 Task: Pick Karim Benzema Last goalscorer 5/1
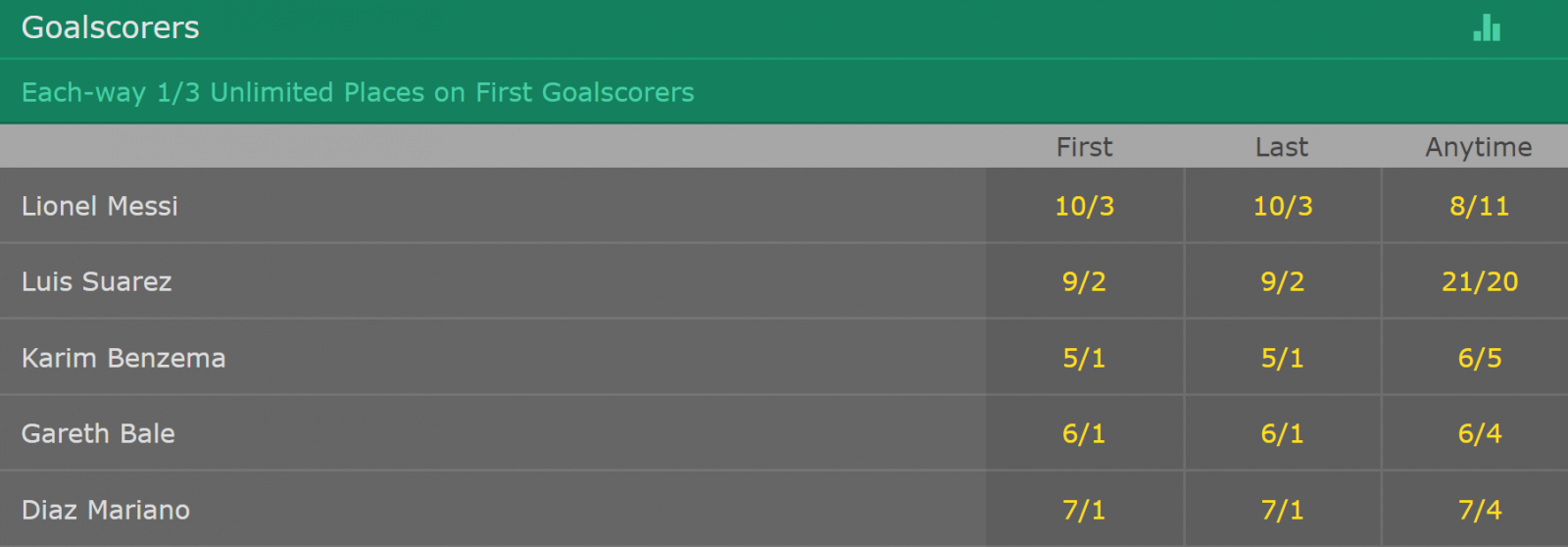click(1283, 358)
